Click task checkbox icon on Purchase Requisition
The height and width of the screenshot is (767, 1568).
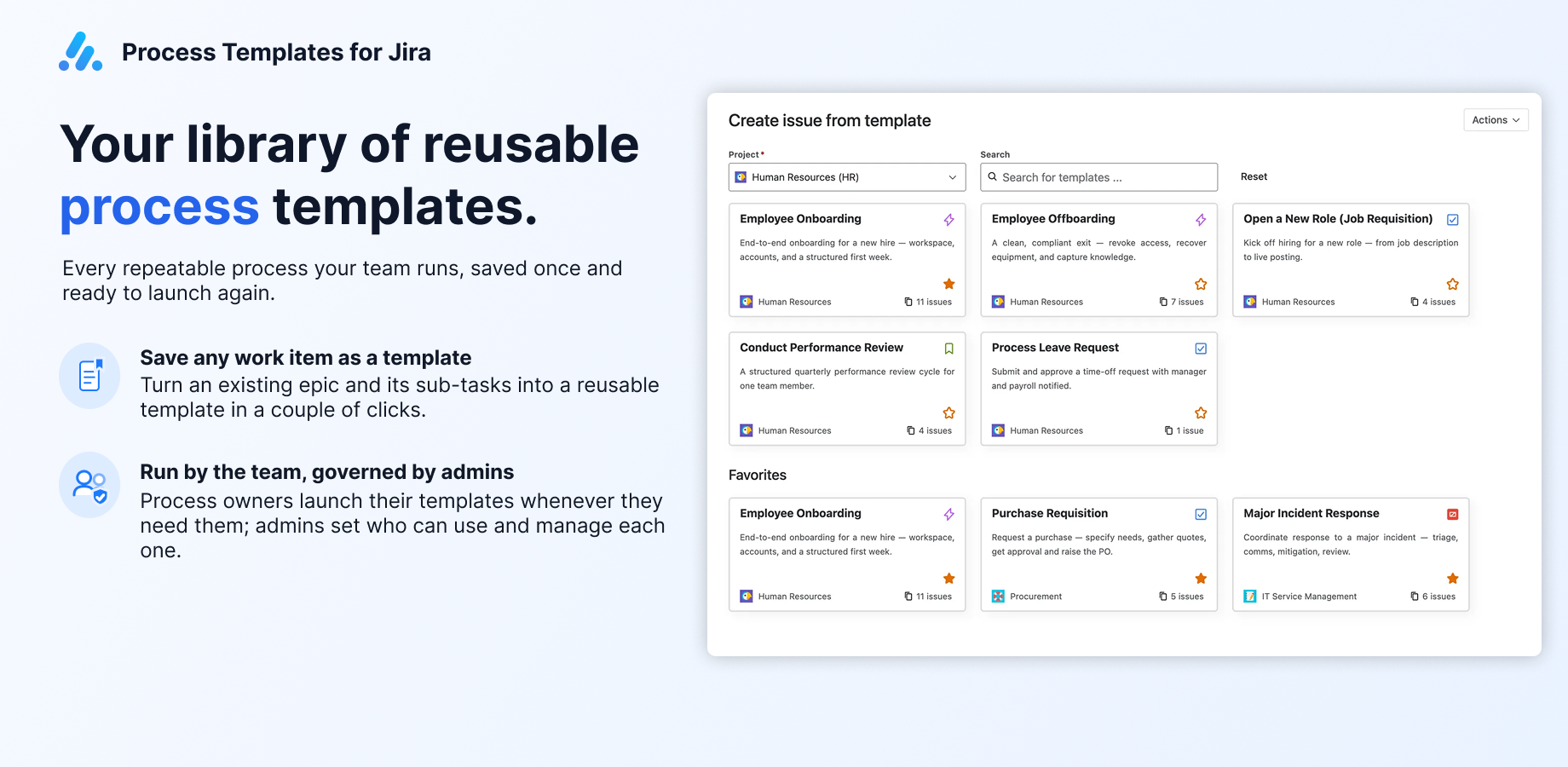pos(1201,515)
